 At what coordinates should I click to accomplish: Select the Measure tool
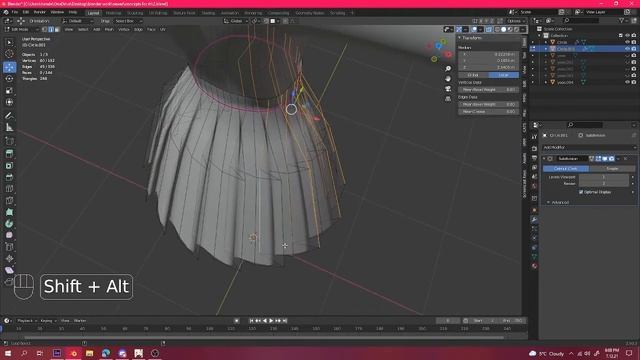[9, 128]
